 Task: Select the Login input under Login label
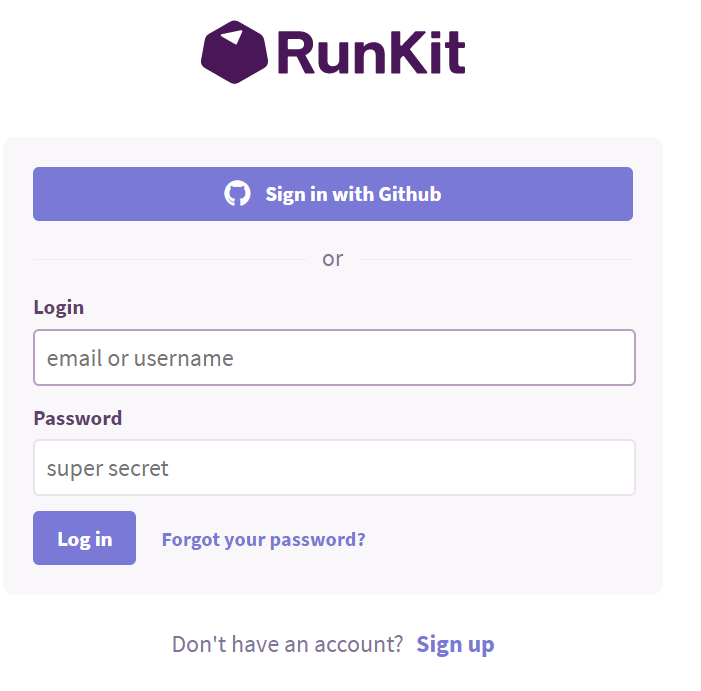click(334, 358)
